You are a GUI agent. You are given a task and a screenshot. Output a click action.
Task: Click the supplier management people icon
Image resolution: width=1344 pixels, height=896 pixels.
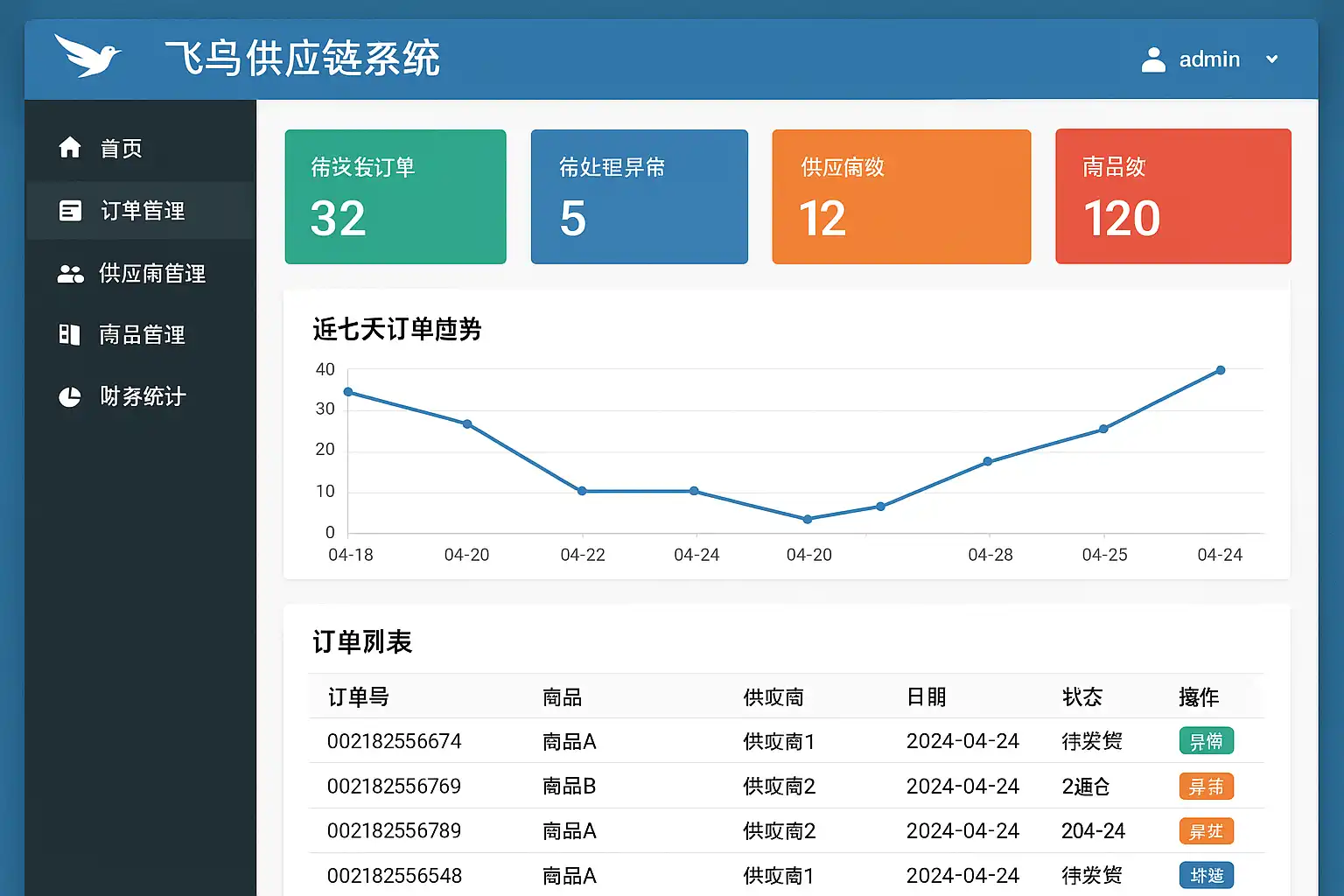(x=70, y=274)
